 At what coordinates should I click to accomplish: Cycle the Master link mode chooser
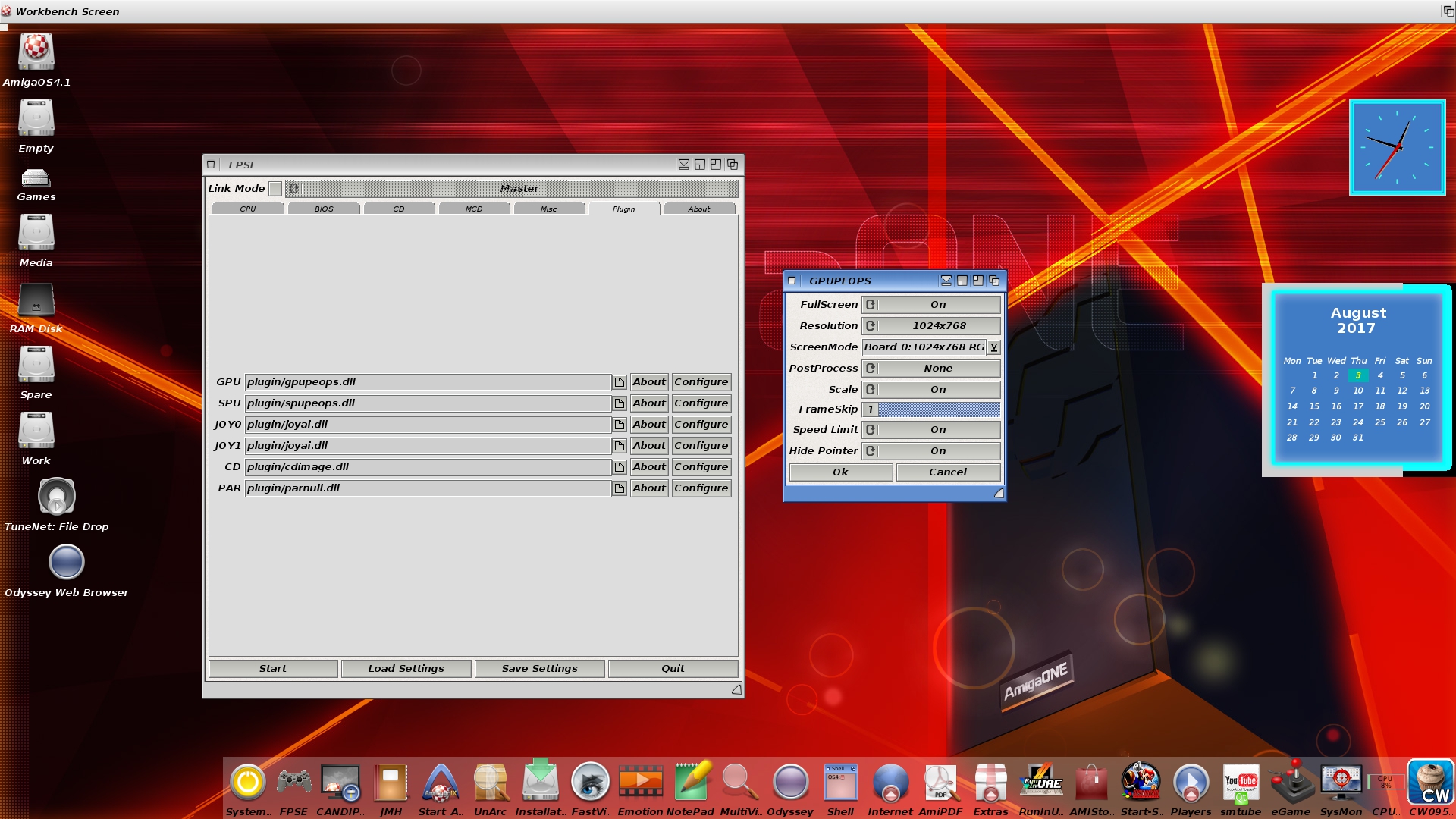coord(512,188)
